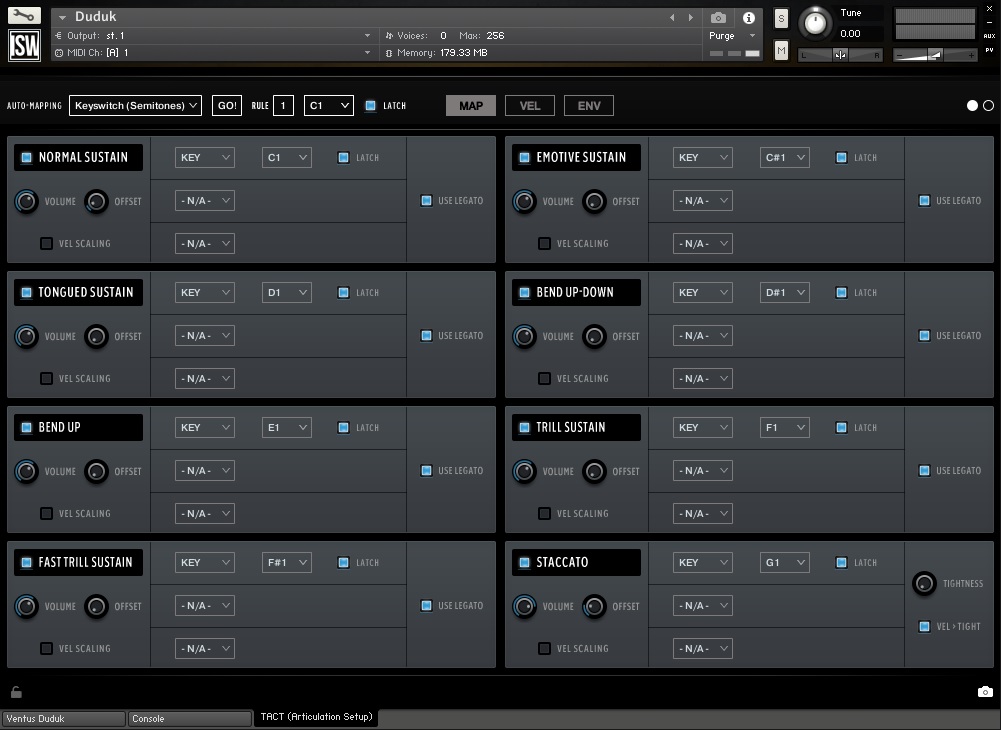Enable Vel Scaling for Normal Sustain
Screen dimensions: 1001x730
[46, 243]
